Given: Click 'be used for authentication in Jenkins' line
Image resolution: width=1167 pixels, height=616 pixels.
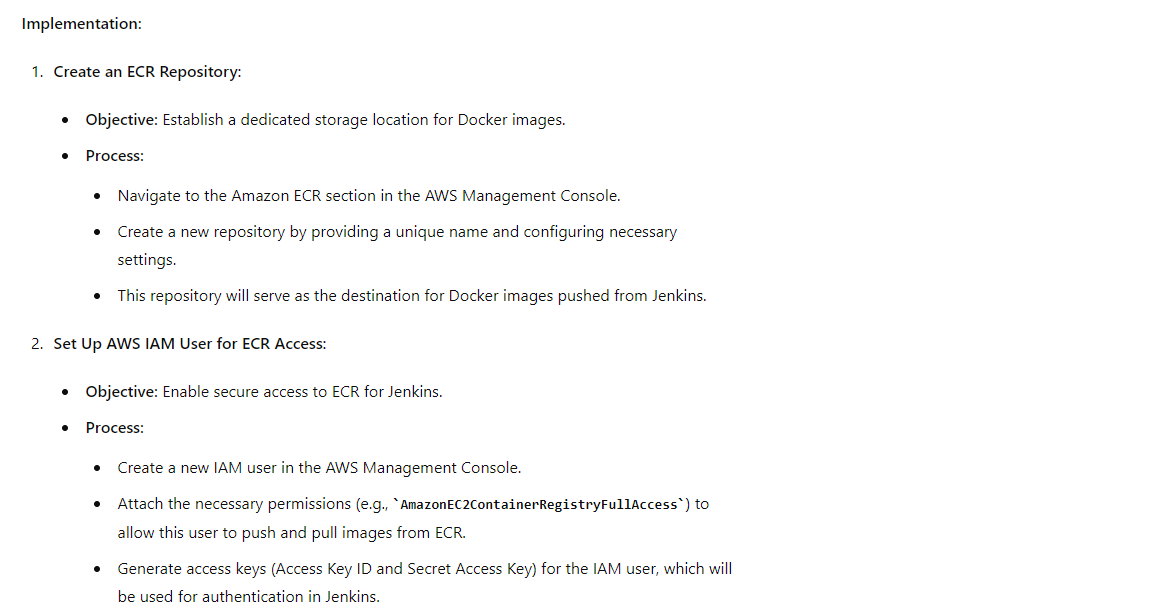Looking at the screenshot, I should (249, 597).
